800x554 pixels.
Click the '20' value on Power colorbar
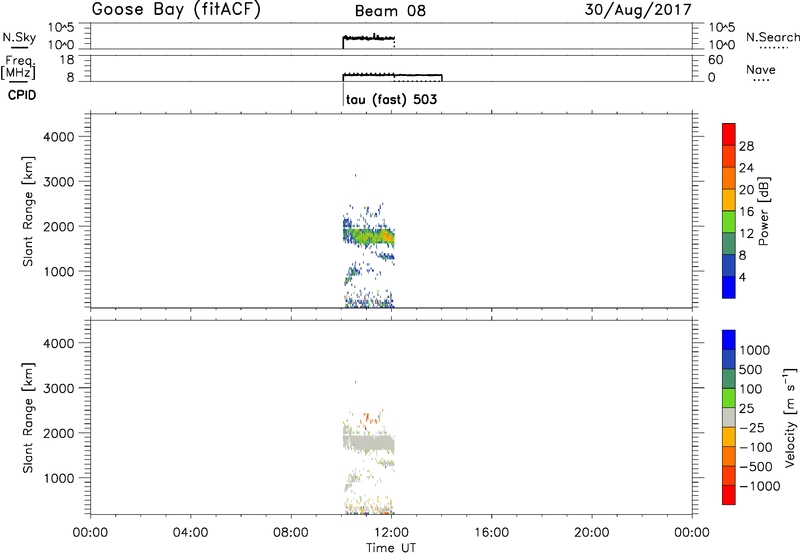(746, 190)
